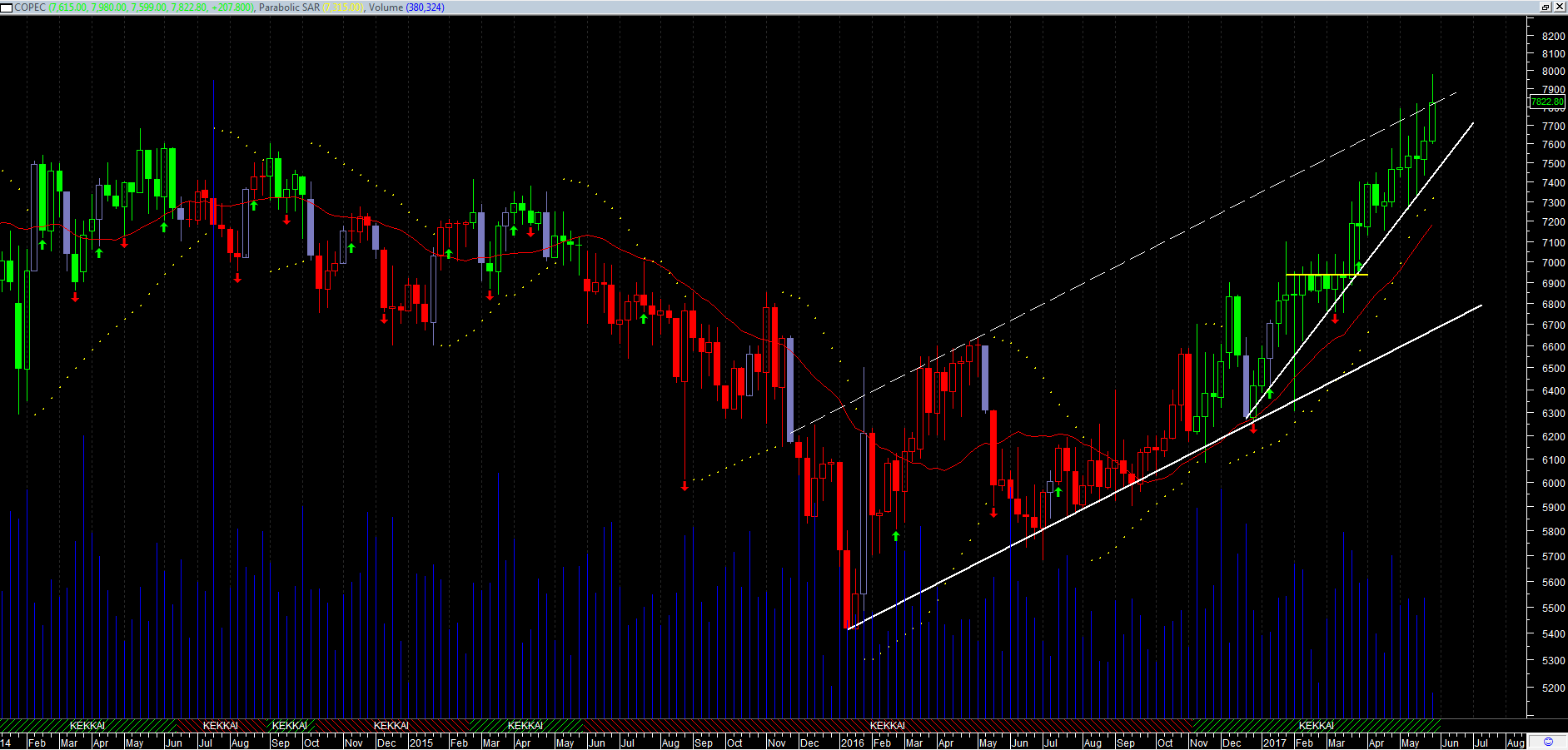Click the green COPEC price values in the title
The image size is (1568, 750).
click(x=151, y=7)
